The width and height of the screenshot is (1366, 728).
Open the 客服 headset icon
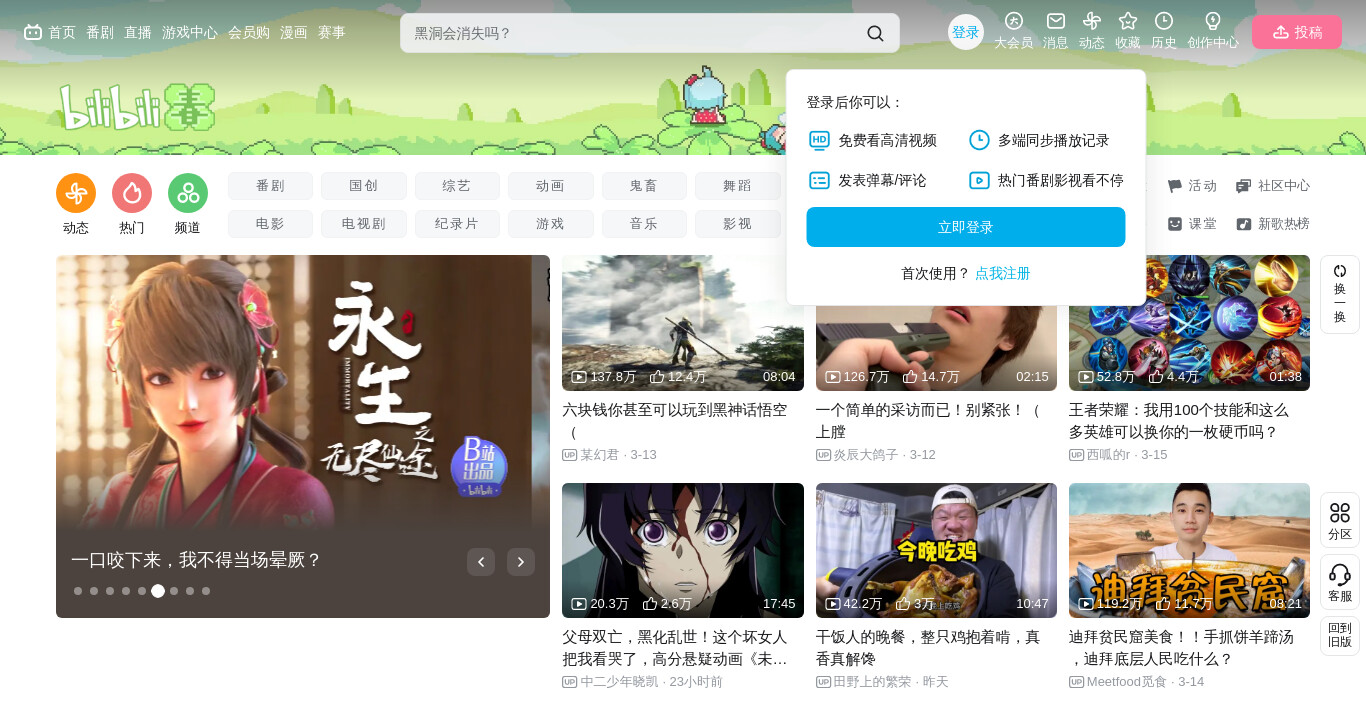pyautogui.click(x=1340, y=582)
